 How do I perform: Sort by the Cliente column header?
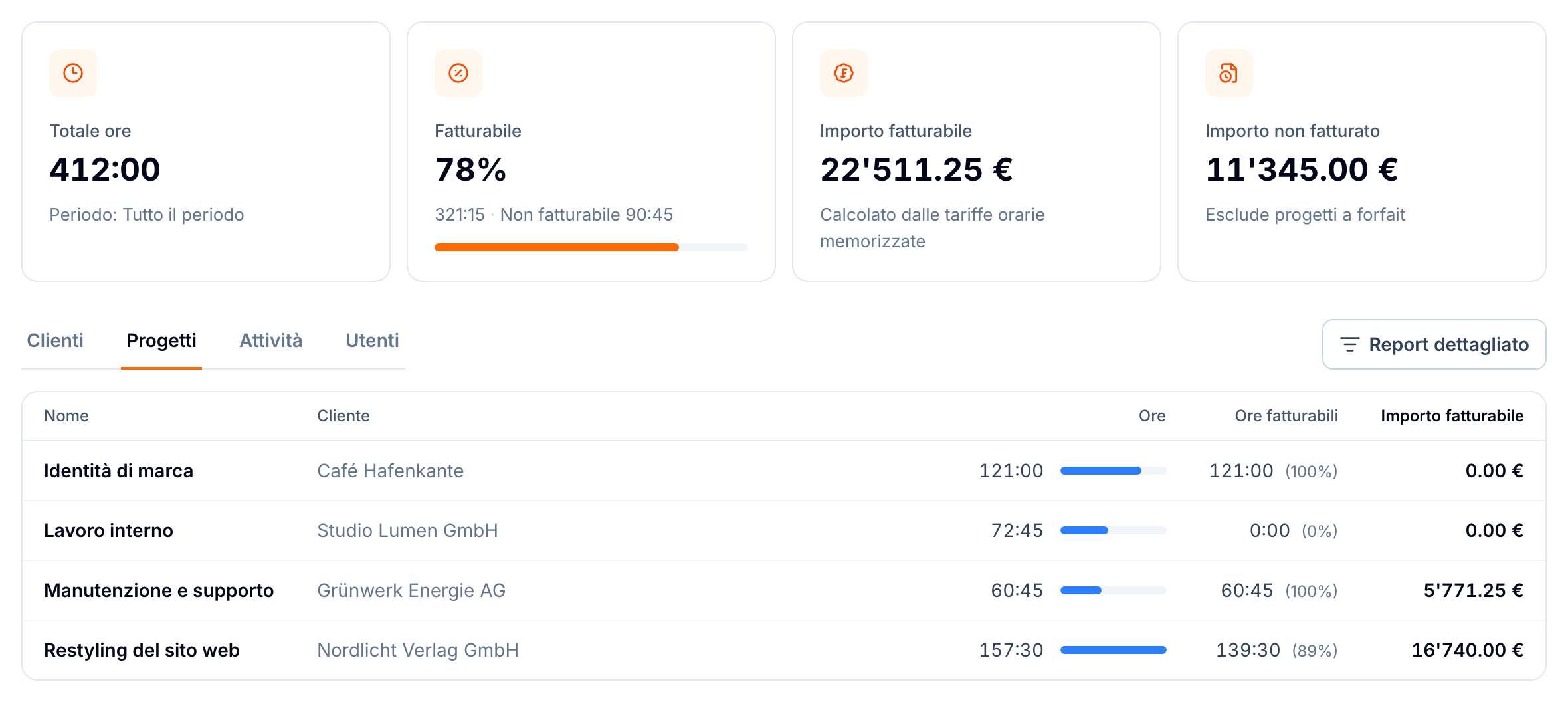pyautogui.click(x=343, y=416)
